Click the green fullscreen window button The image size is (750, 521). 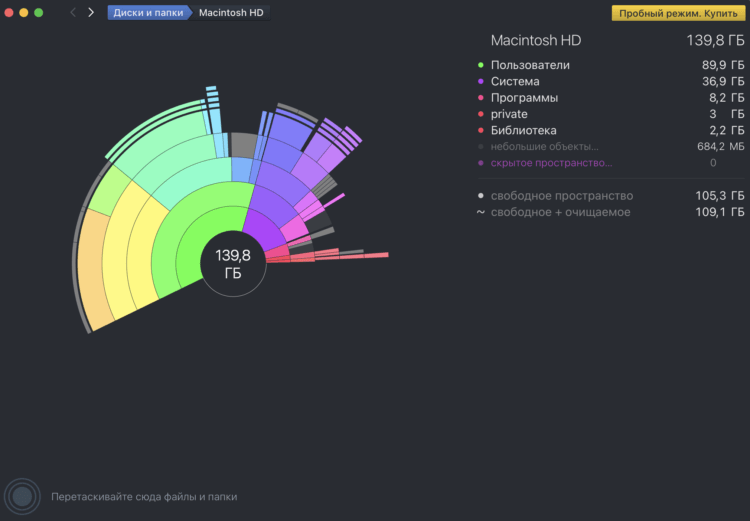coord(39,13)
